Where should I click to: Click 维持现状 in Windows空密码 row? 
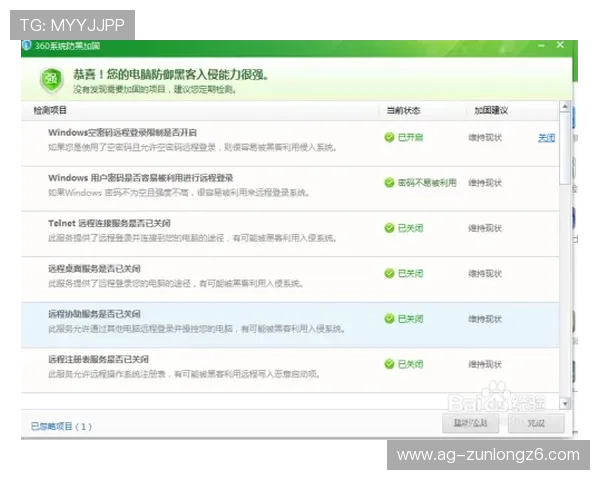click(x=485, y=137)
